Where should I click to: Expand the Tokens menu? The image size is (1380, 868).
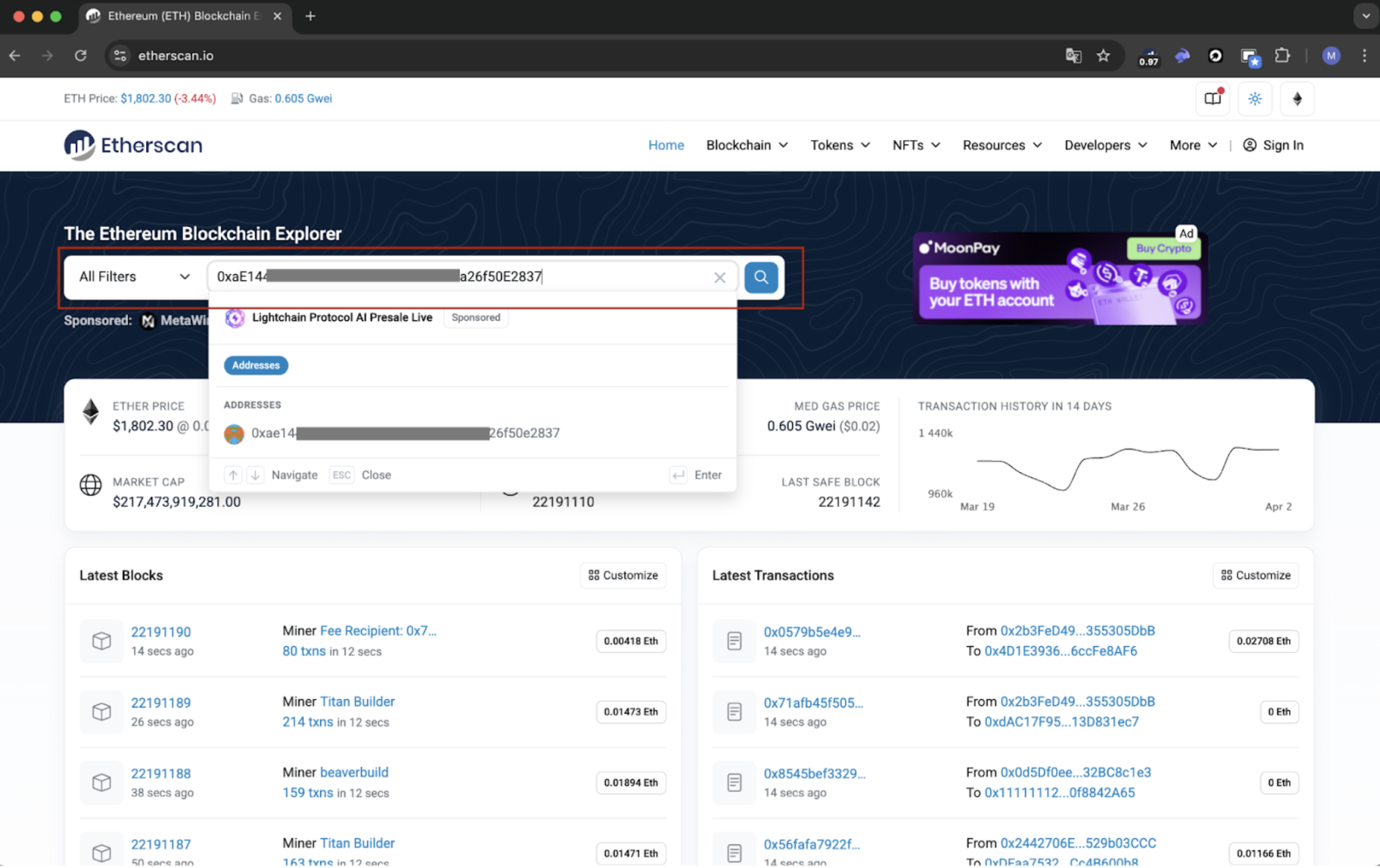(840, 145)
